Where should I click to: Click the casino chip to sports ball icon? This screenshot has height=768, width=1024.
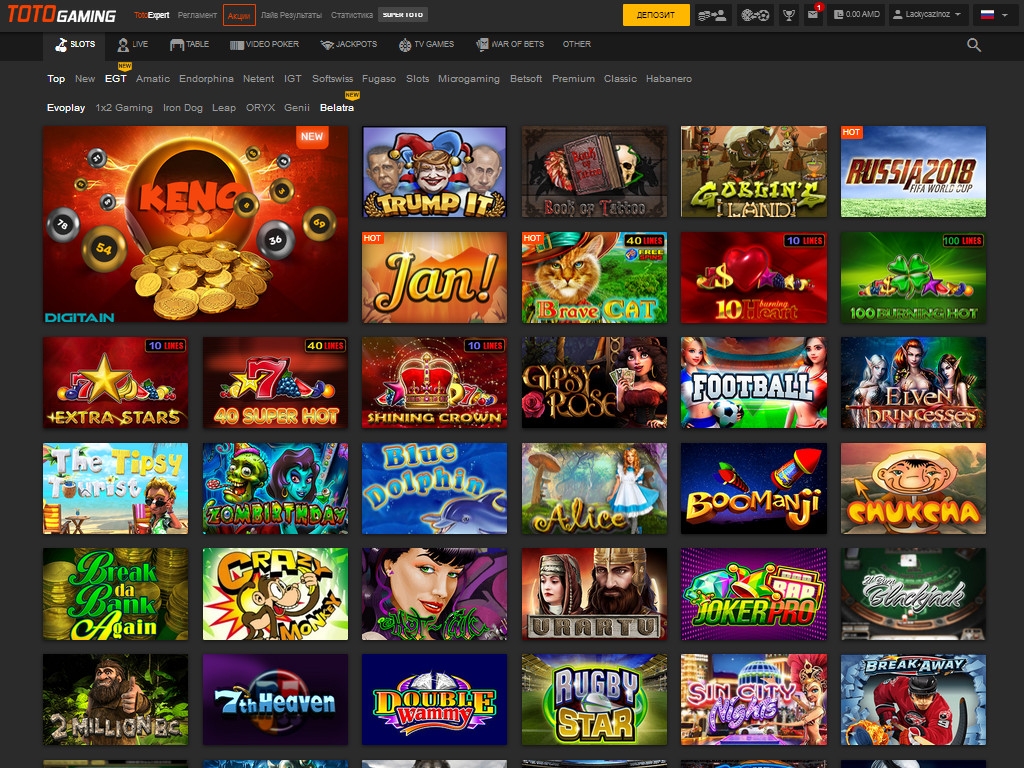pos(755,15)
